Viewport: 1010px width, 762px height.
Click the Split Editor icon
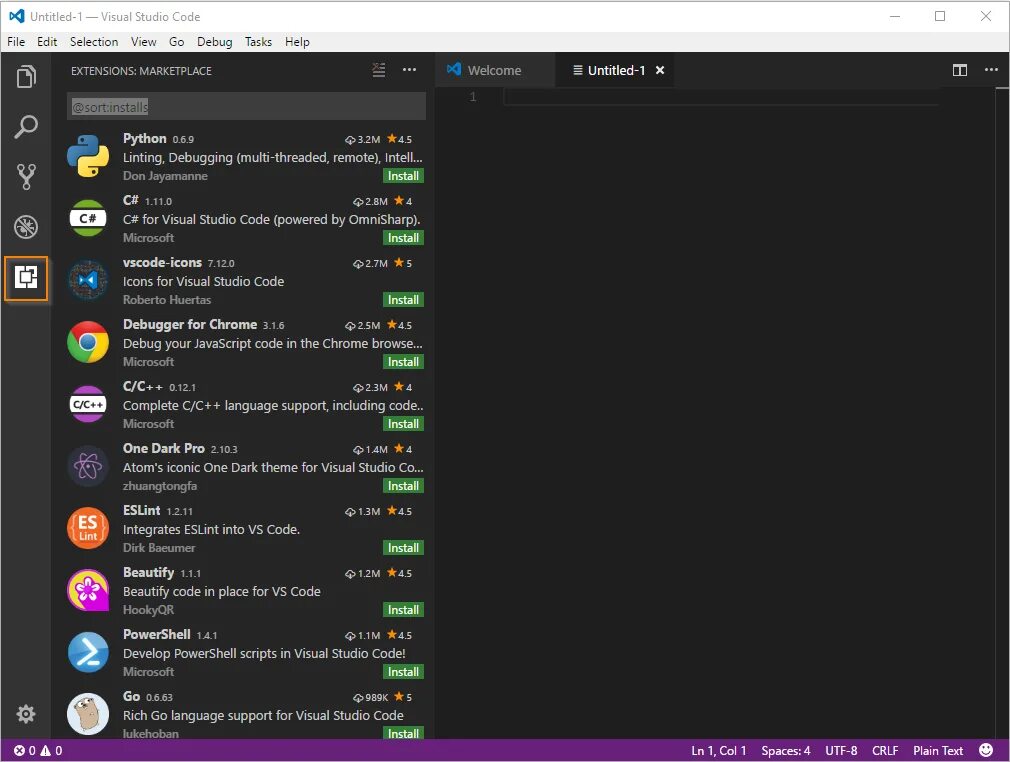960,70
